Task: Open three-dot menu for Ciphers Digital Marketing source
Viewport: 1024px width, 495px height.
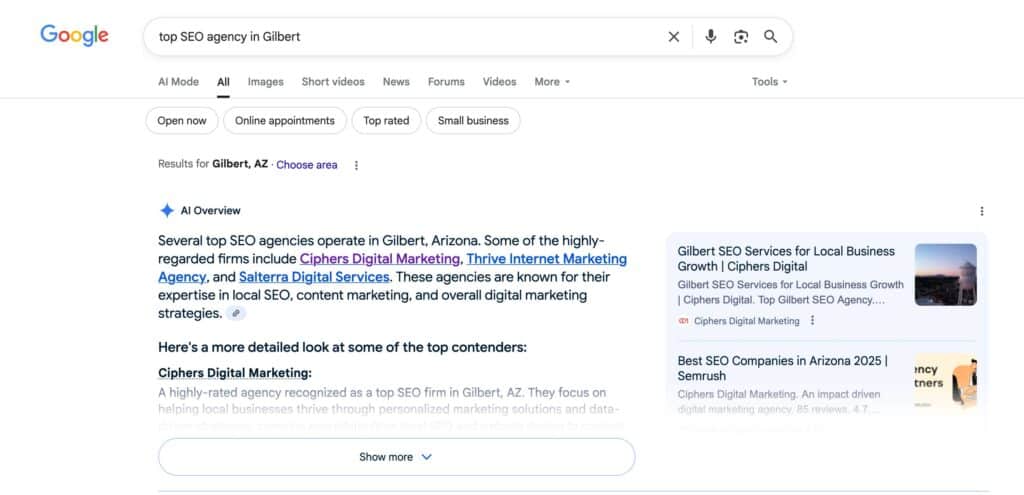Action: coord(812,321)
